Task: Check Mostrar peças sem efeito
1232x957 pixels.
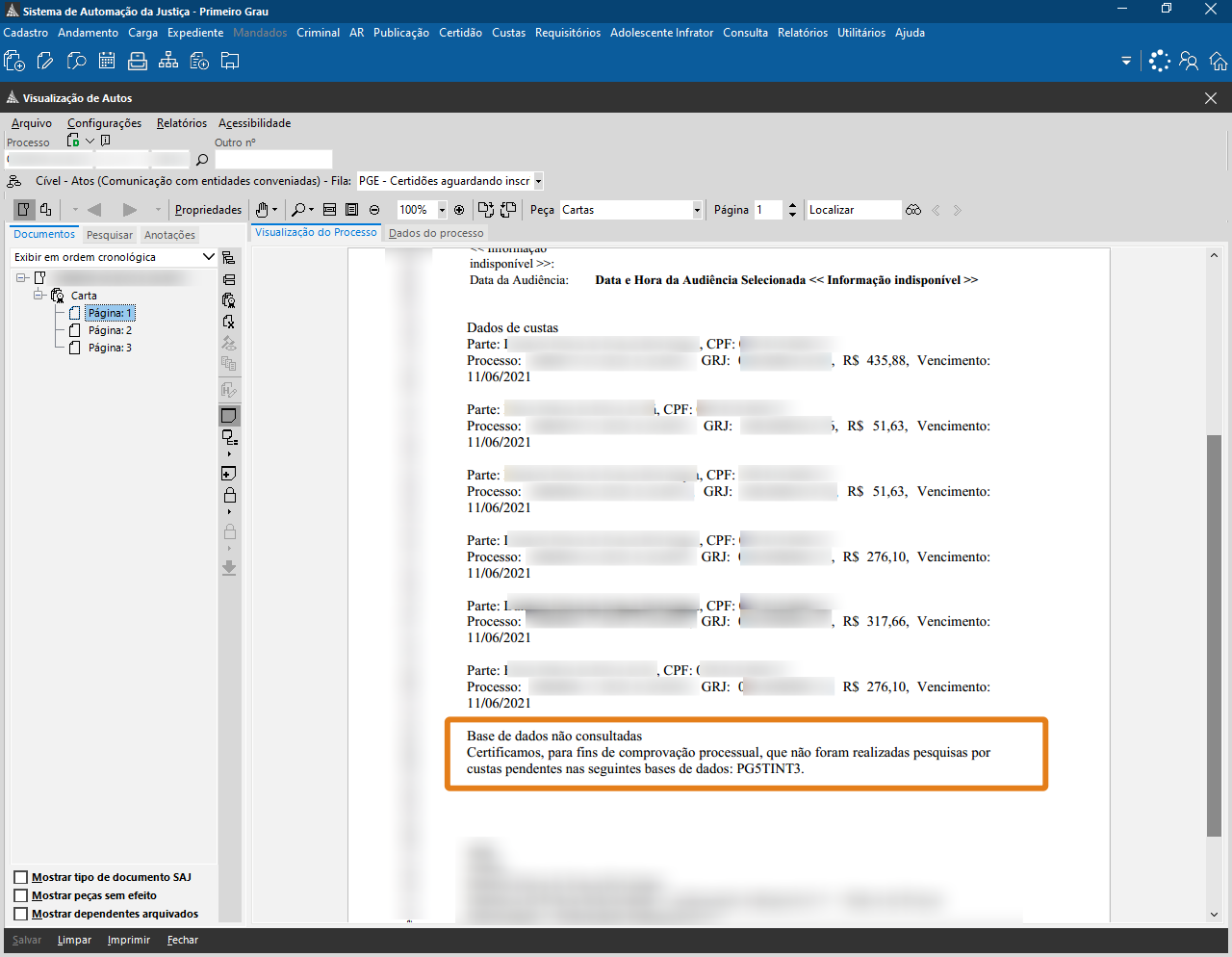Action: [21, 895]
